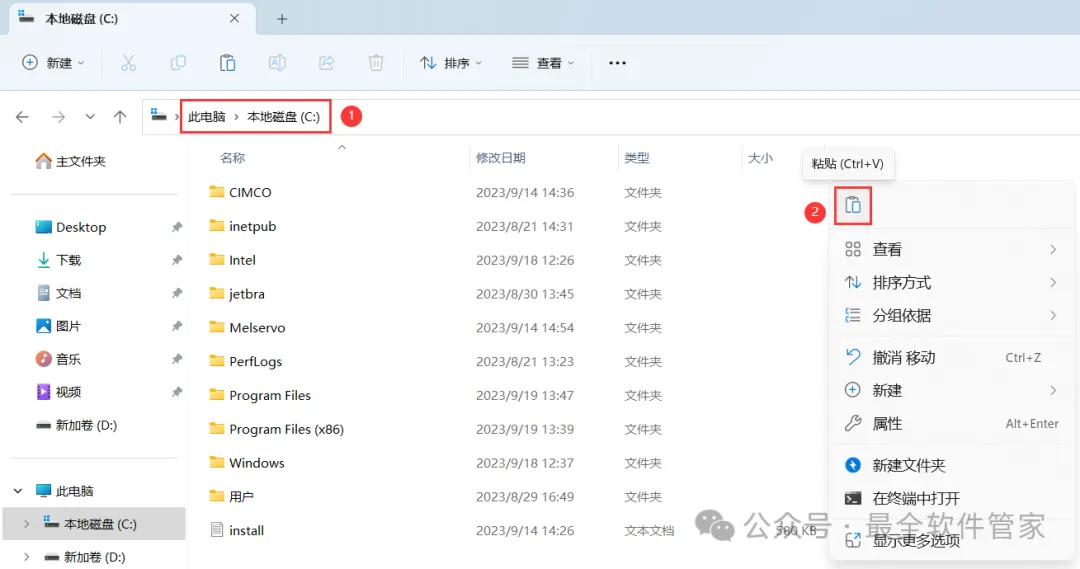Sort by the 名称 column header
This screenshot has width=1080, height=569.
pos(233,158)
